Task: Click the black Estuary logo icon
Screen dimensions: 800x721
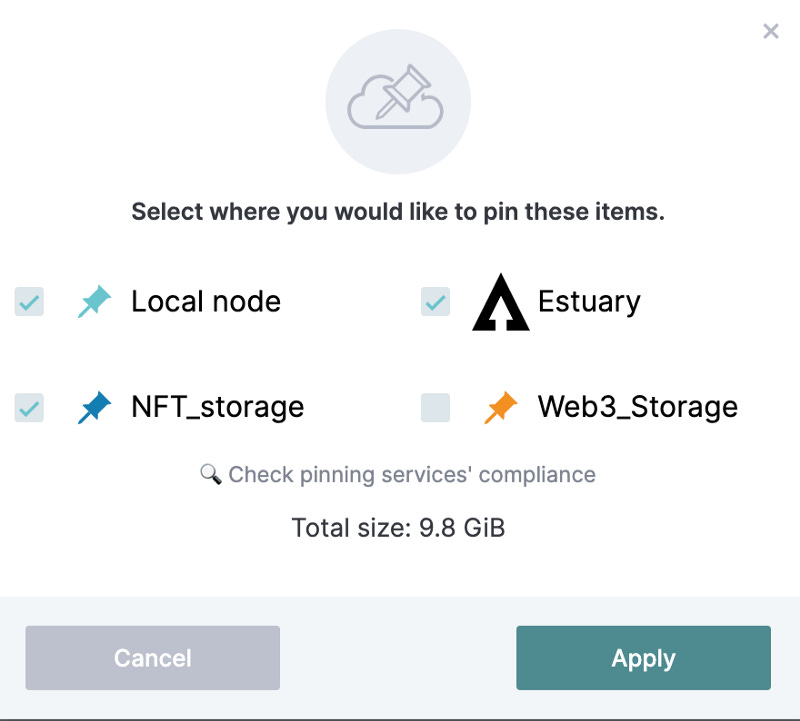Action: (x=500, y=302)
